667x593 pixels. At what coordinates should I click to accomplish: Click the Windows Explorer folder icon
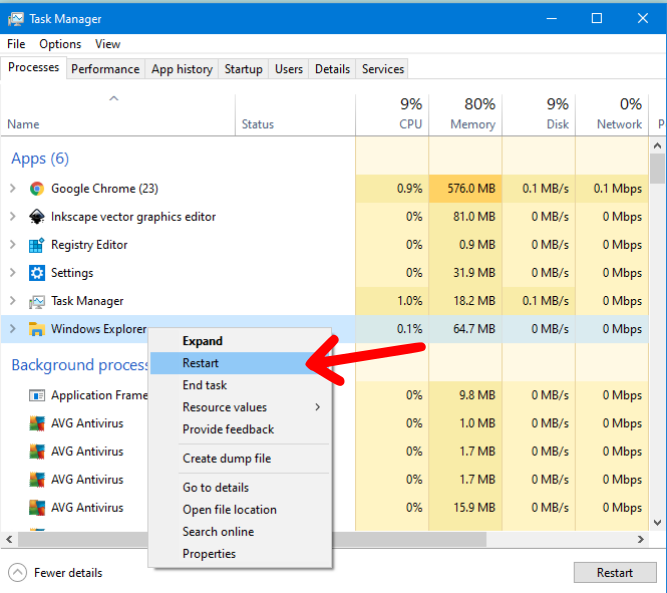coord(37,329)
